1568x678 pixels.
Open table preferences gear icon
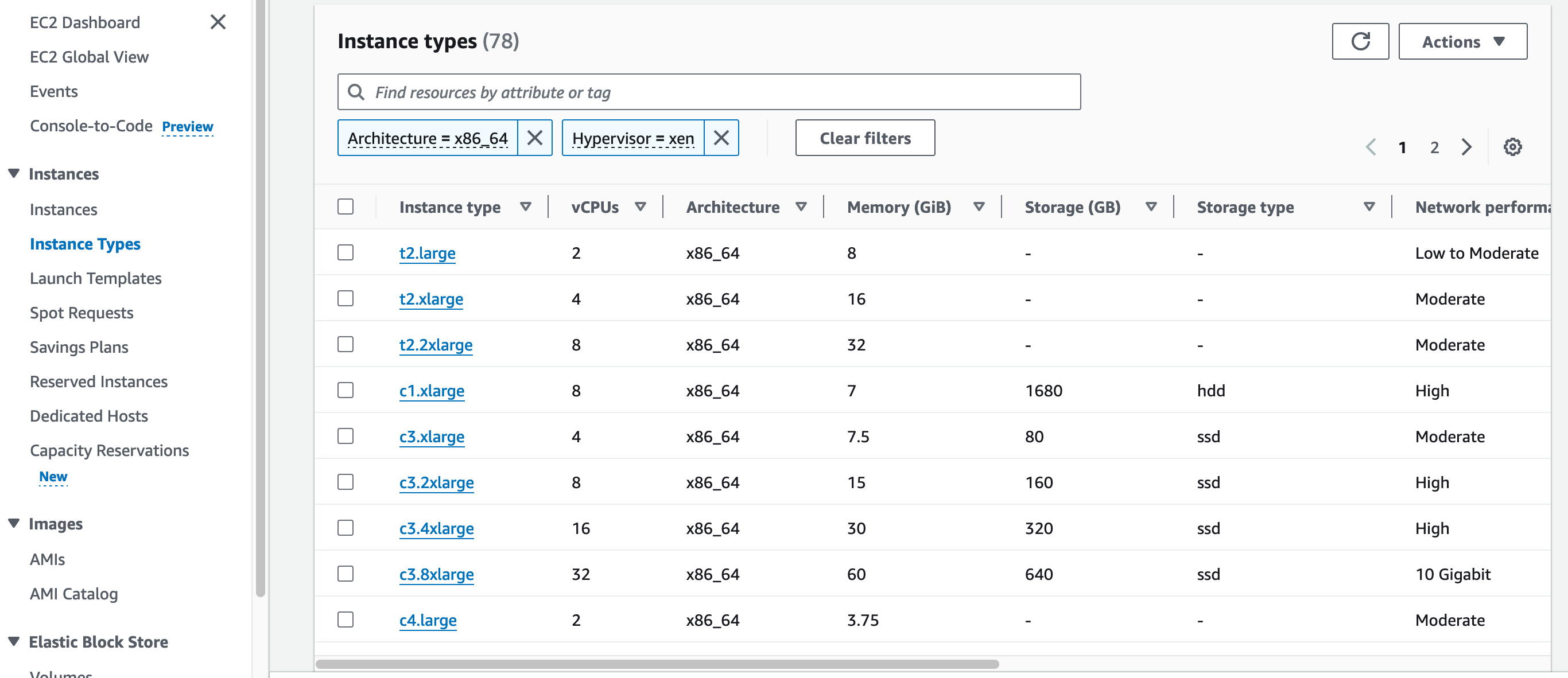tap(1512, 147)
